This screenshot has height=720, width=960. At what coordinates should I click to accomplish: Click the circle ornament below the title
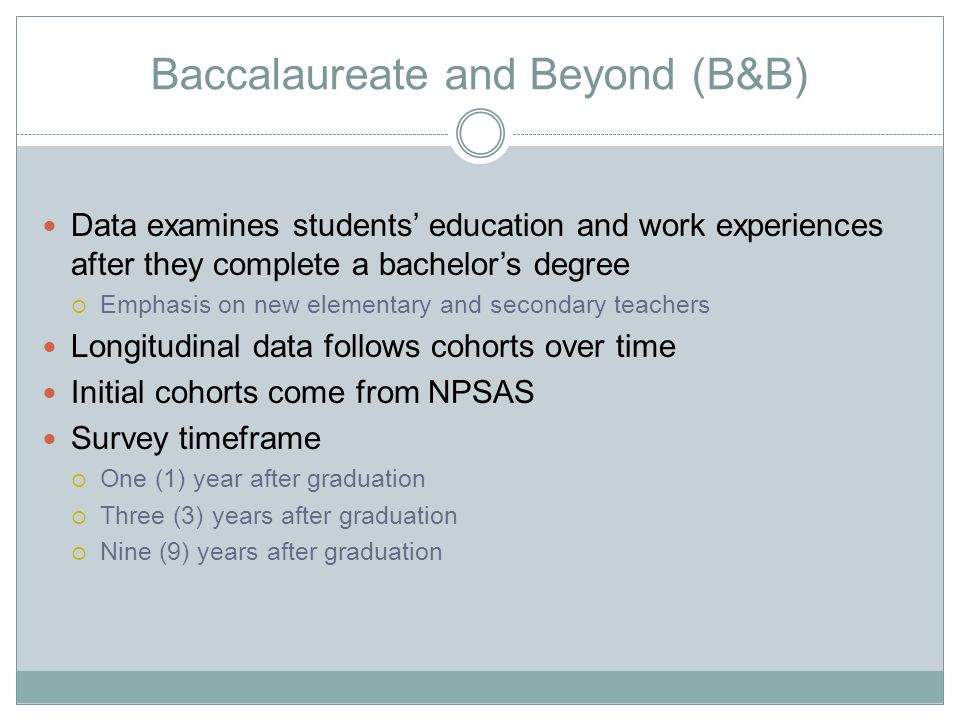pos(481,133)
